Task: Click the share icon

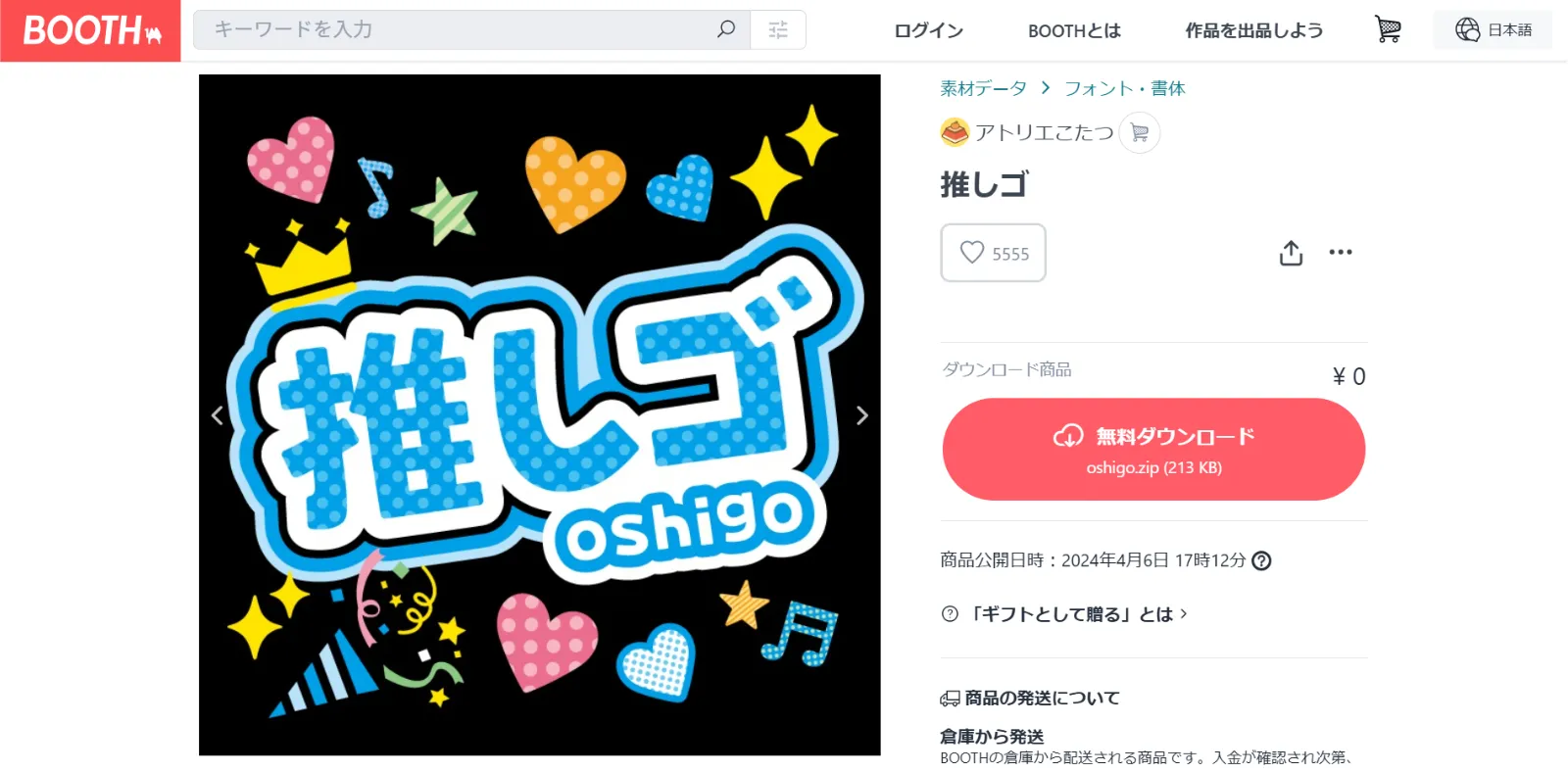Action: 1291,253
